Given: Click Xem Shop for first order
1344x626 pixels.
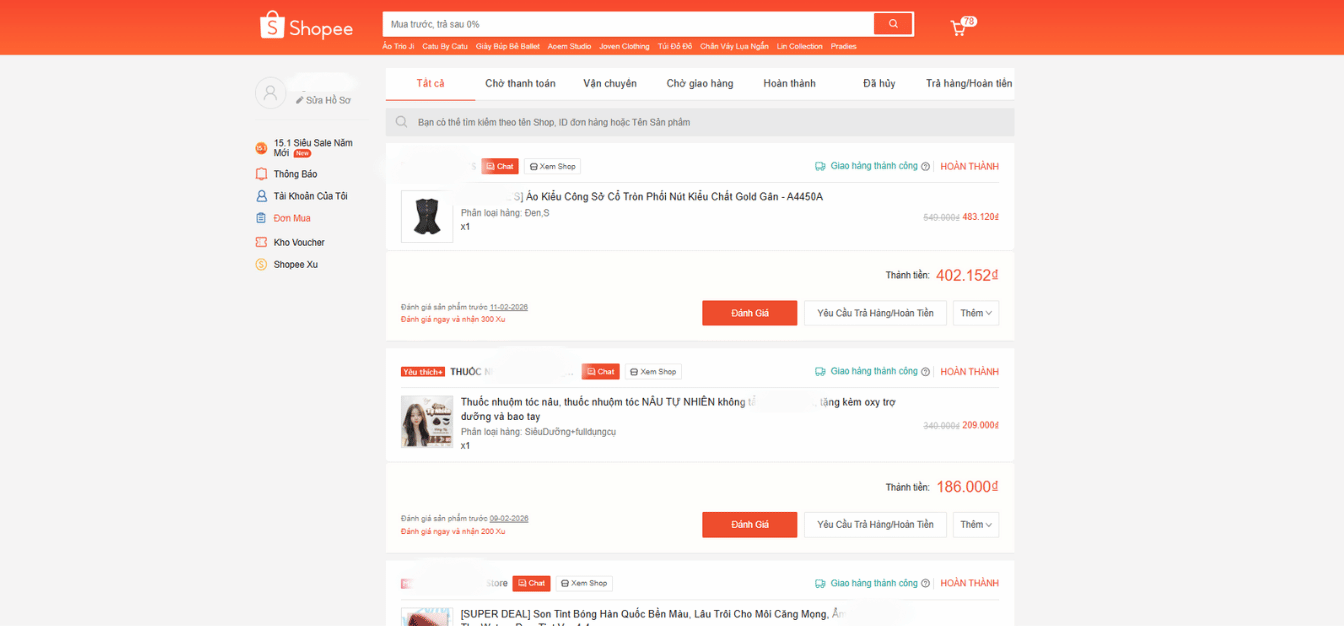Looking at the screenshot, I should pyautogui.click(x=553, y=166).
